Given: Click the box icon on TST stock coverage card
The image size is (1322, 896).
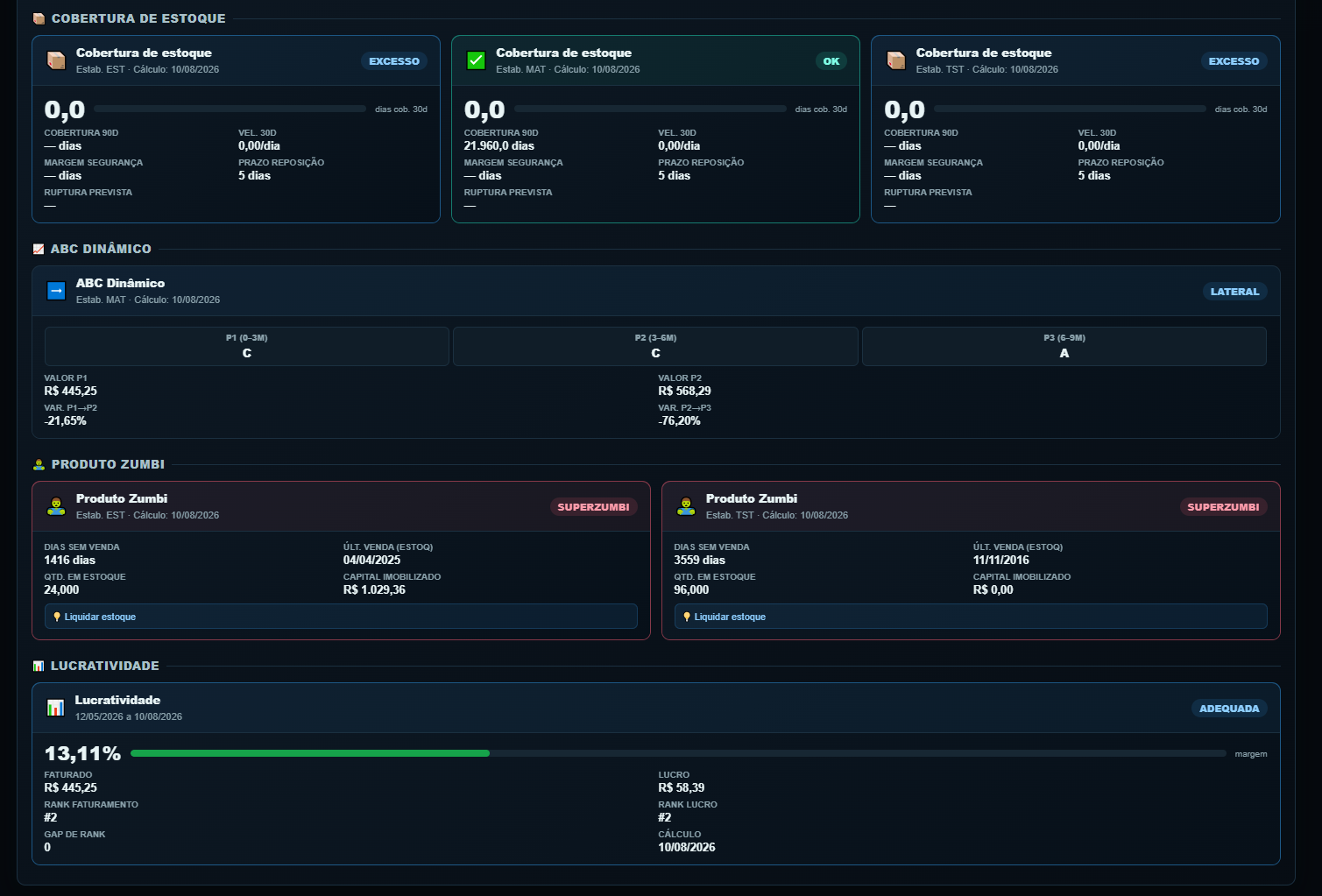Looking at the screenshot, I should [896, 60].
